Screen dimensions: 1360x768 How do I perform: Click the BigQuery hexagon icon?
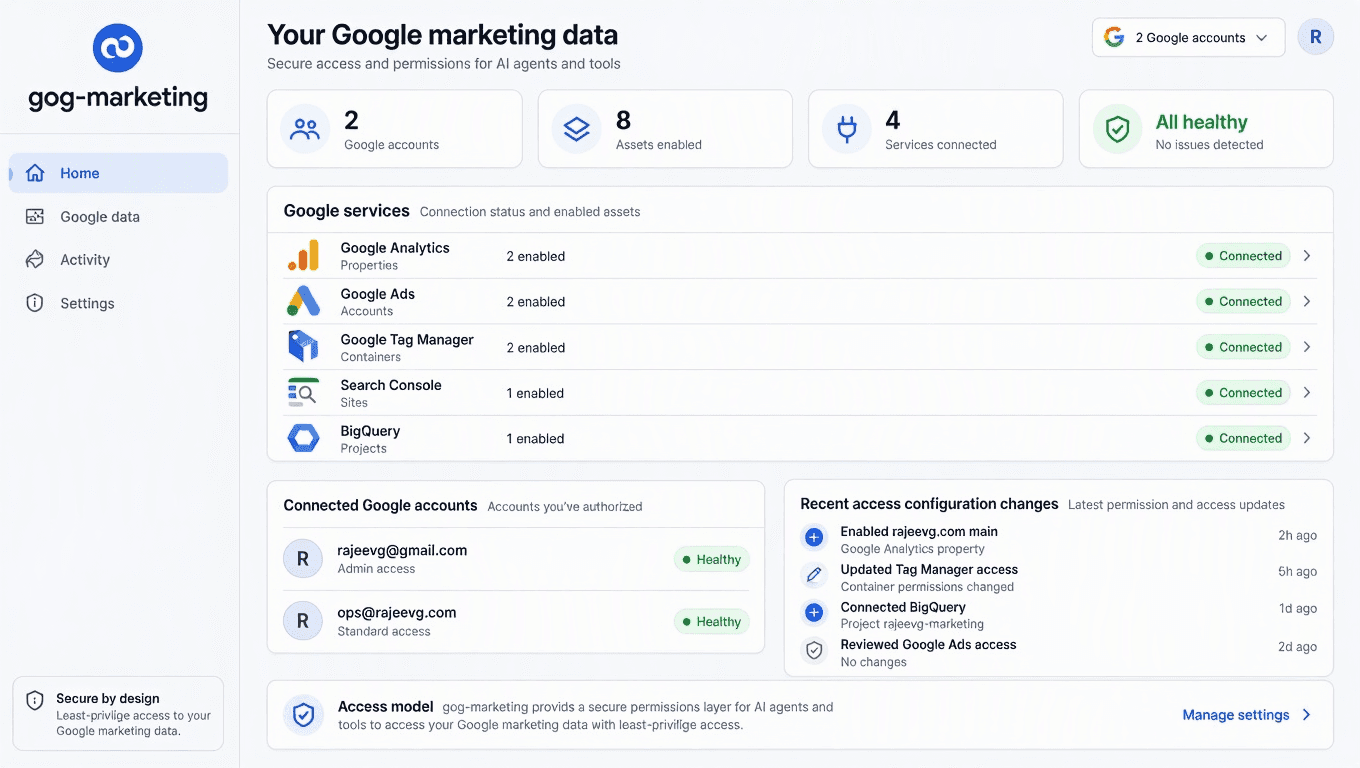[x=303, y=438]
